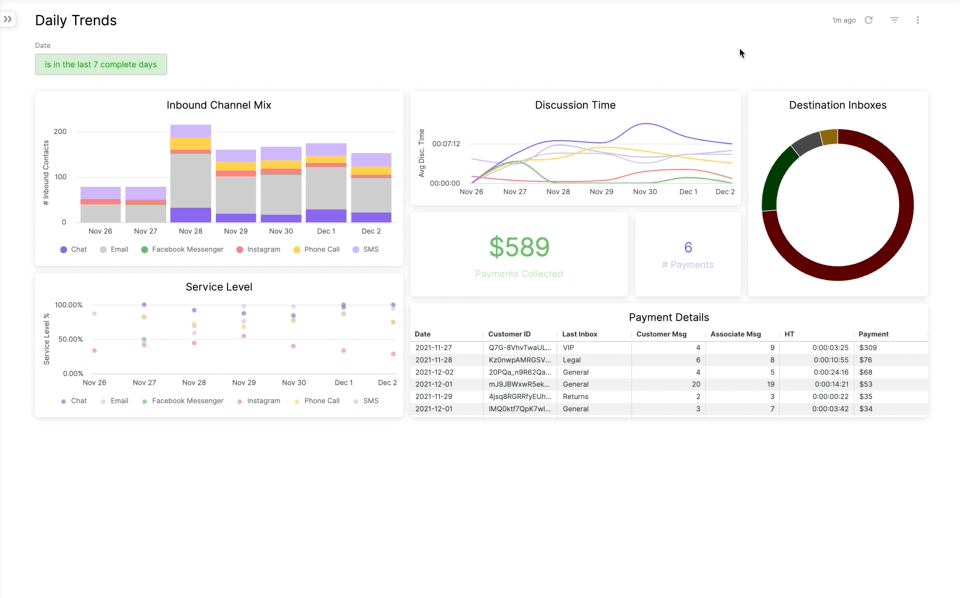Click date cell 2021-11-27
This screenshot has width=960, height=598.
click(433, 348)
